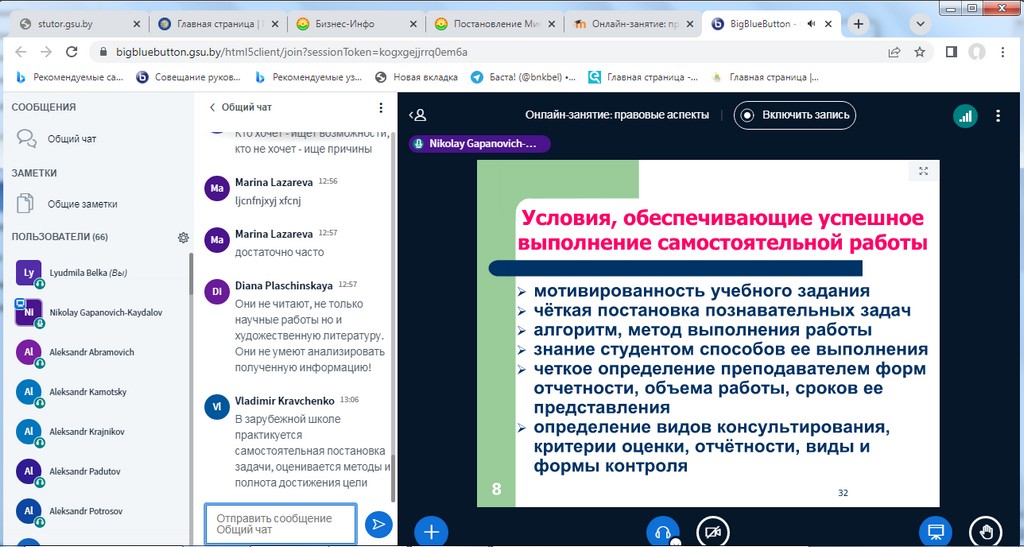Toggle the presentation display button
1024x547 pixels.
click(x=936, y=531)
